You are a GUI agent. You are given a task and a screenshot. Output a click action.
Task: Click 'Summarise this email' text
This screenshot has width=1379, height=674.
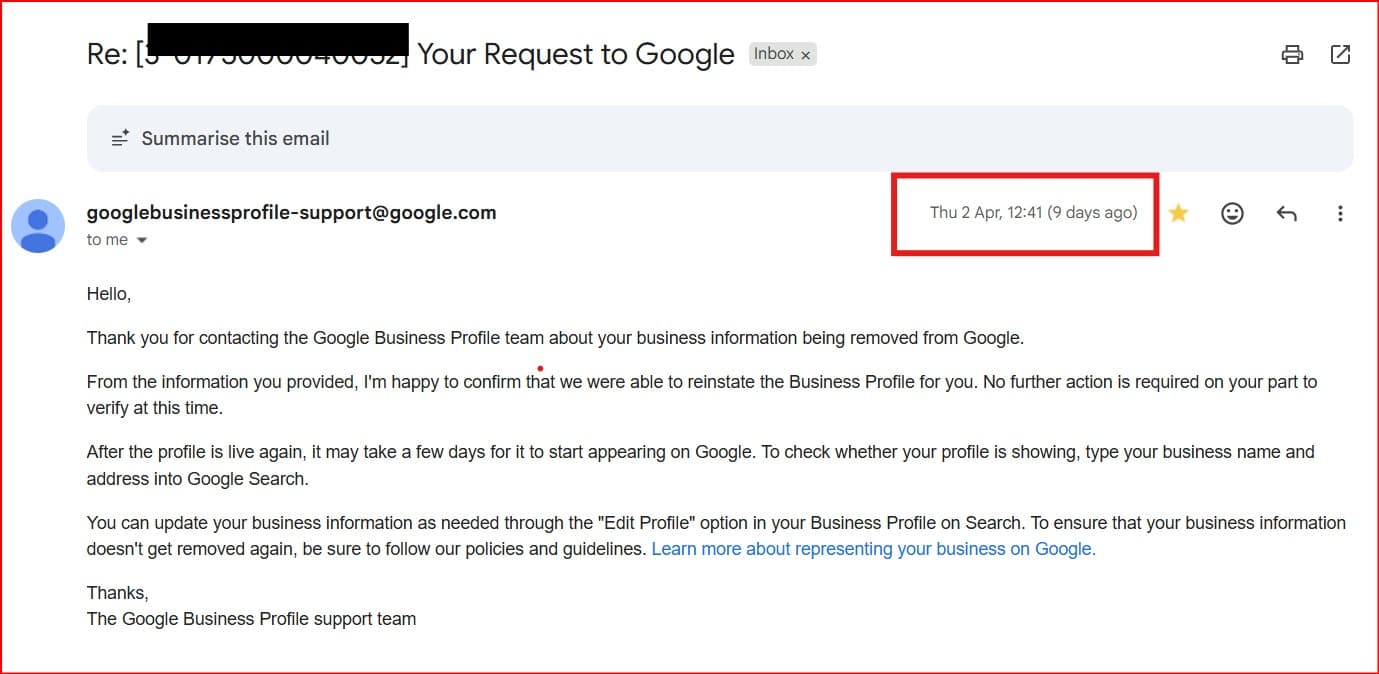click(x=235, y=139)
